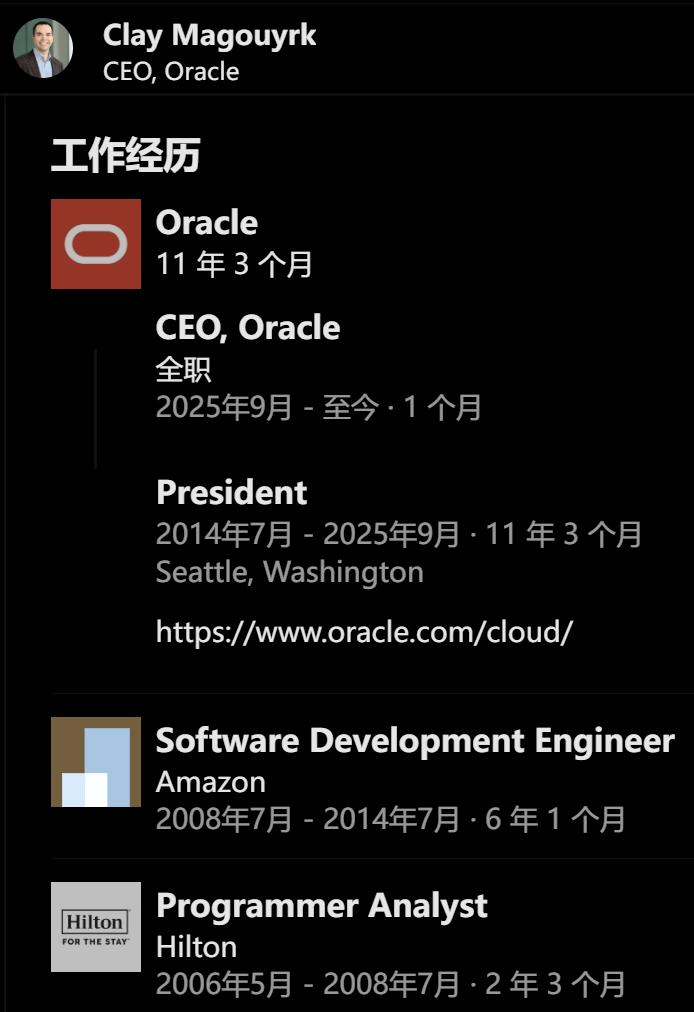
Task: Click the Hilton company name text
Action: 196,947
